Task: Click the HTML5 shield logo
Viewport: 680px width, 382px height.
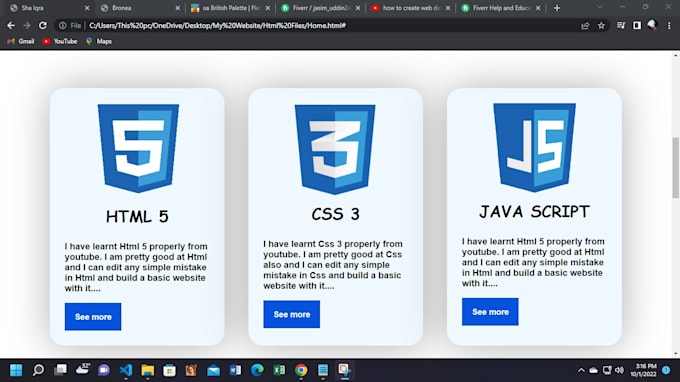Action: tap(138, 148)
